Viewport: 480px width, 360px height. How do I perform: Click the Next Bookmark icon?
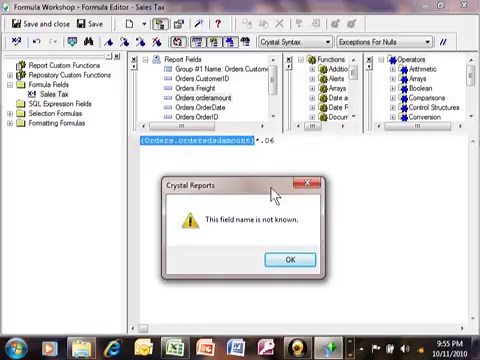click(124, 42)
